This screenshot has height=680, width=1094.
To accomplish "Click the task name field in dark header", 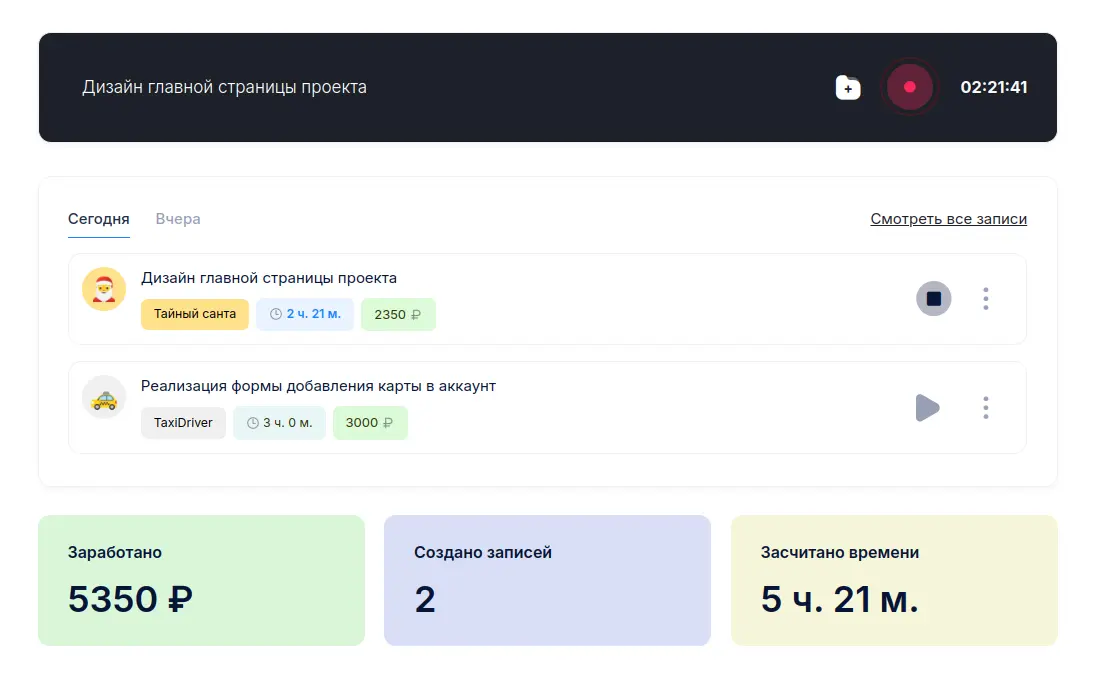I will (x=224, y=87).
